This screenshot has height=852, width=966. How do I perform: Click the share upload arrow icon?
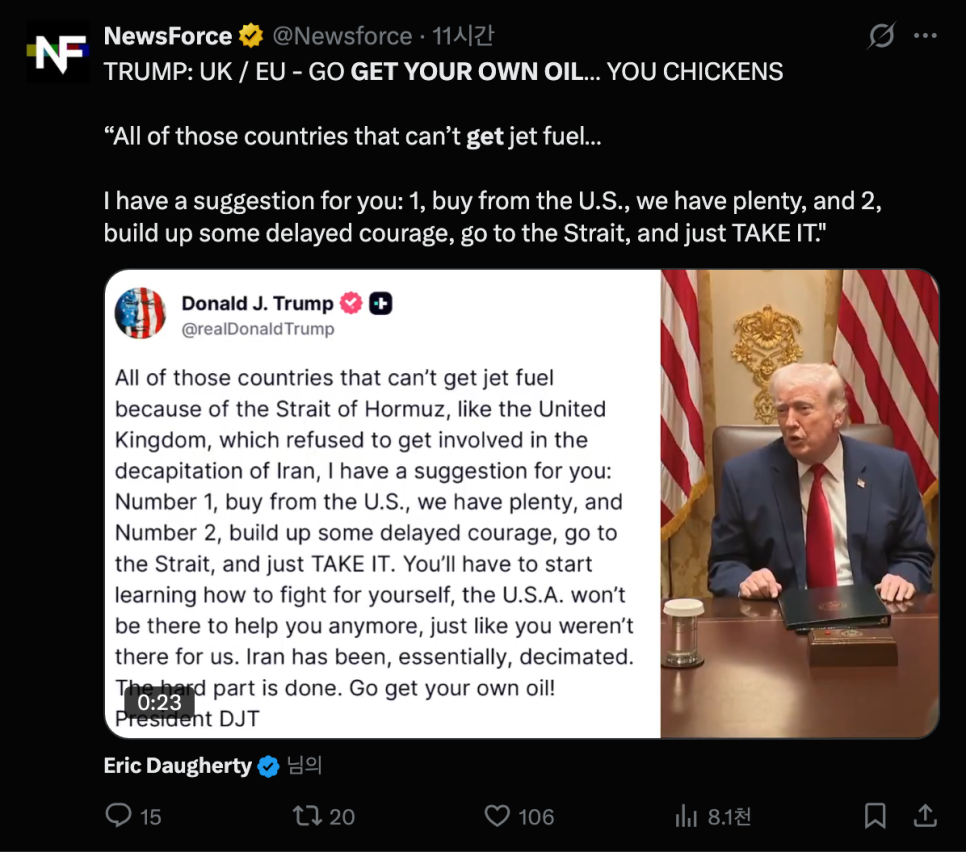(925, 816)
